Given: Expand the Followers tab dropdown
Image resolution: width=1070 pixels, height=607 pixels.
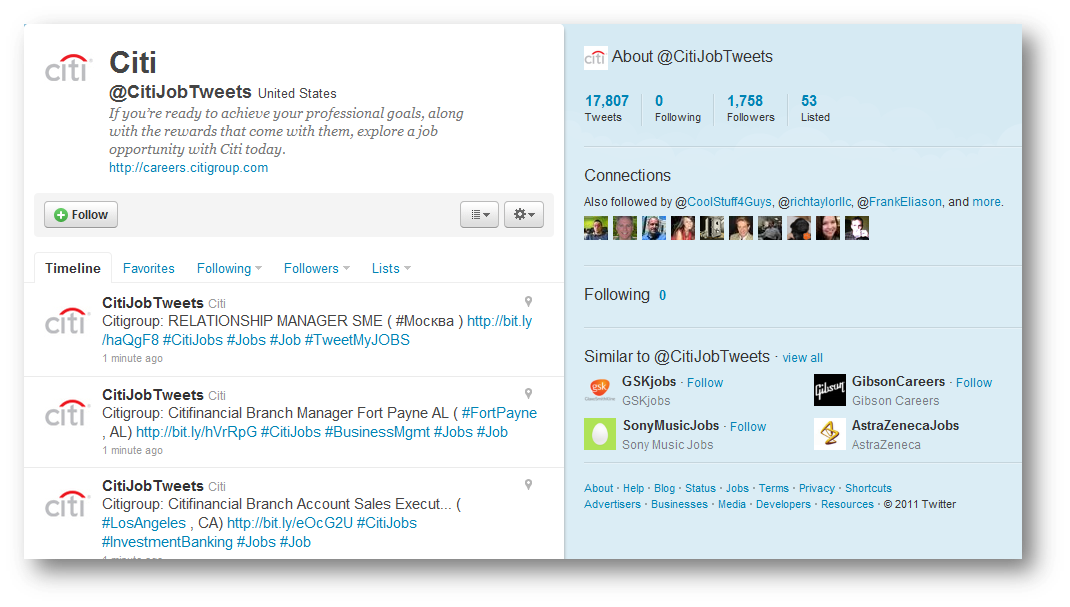Looking at the screenshot, I should 316,268.
